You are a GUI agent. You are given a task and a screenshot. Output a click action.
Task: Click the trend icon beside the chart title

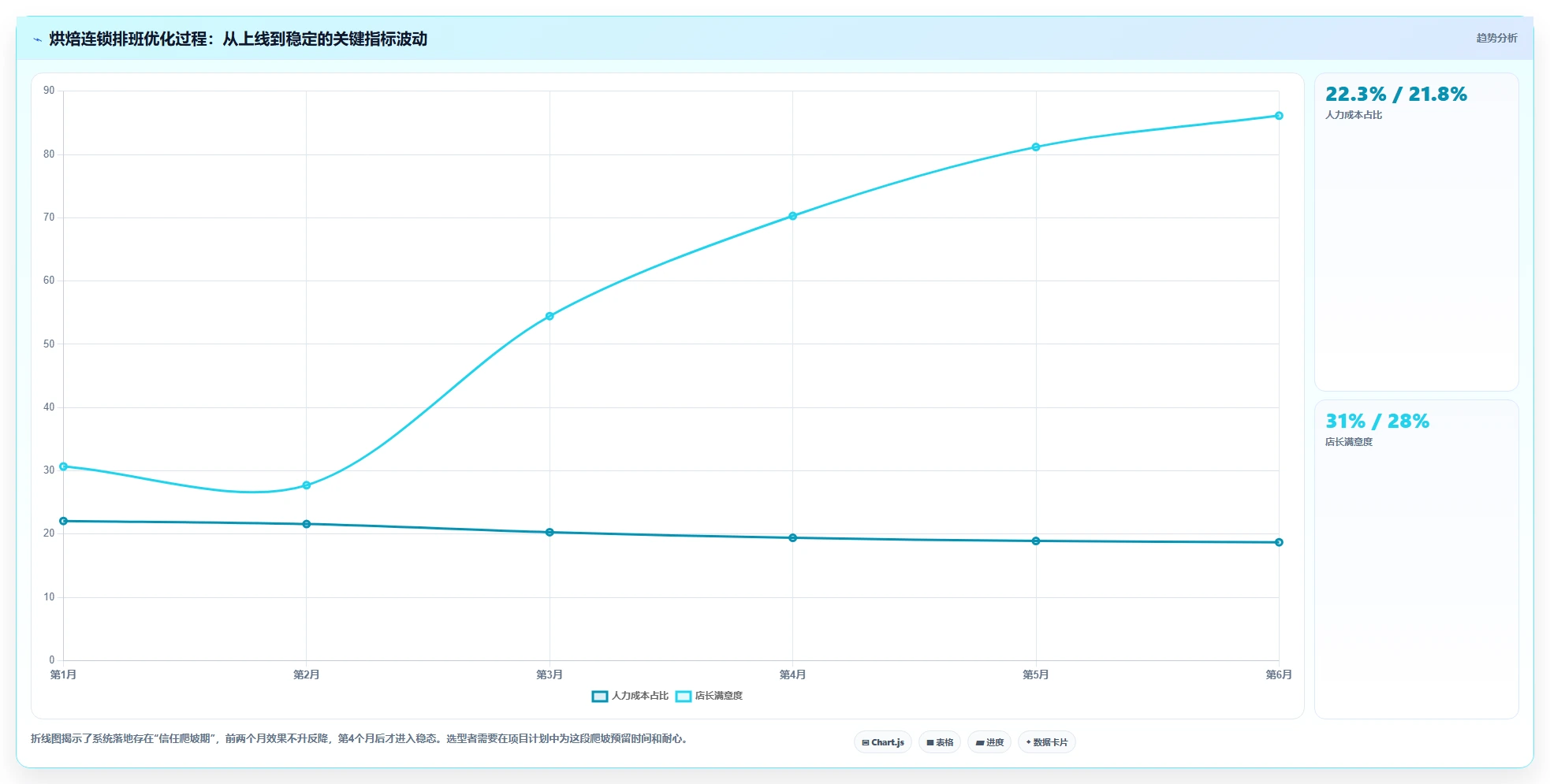coord(37,39)
